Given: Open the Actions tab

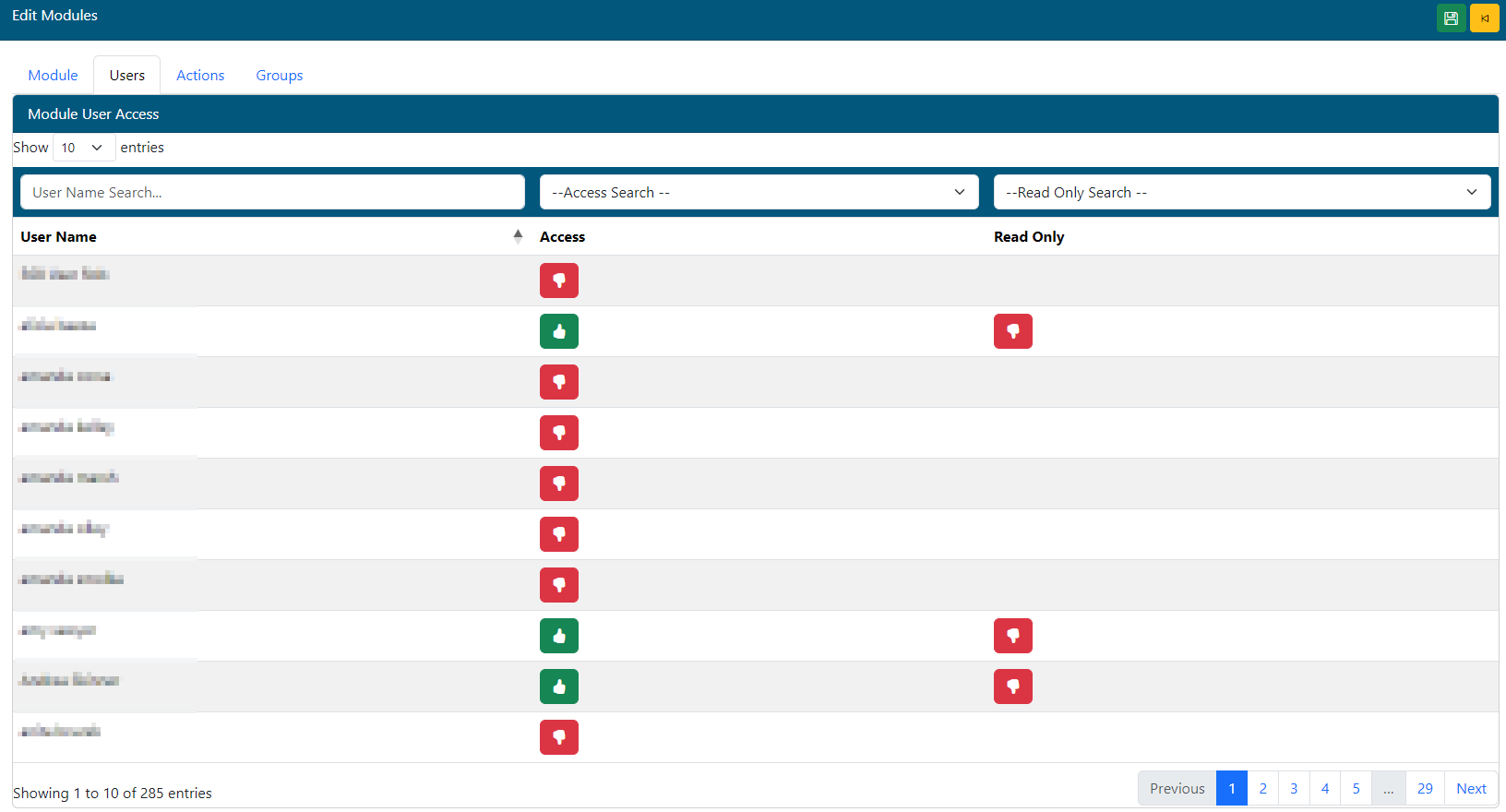Looking at the screenshot, I should click(200, 76).
